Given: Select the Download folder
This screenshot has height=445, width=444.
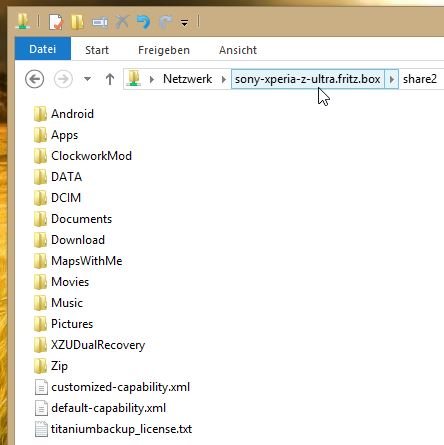Looking at the screenshot, I should tap(69, 240).
